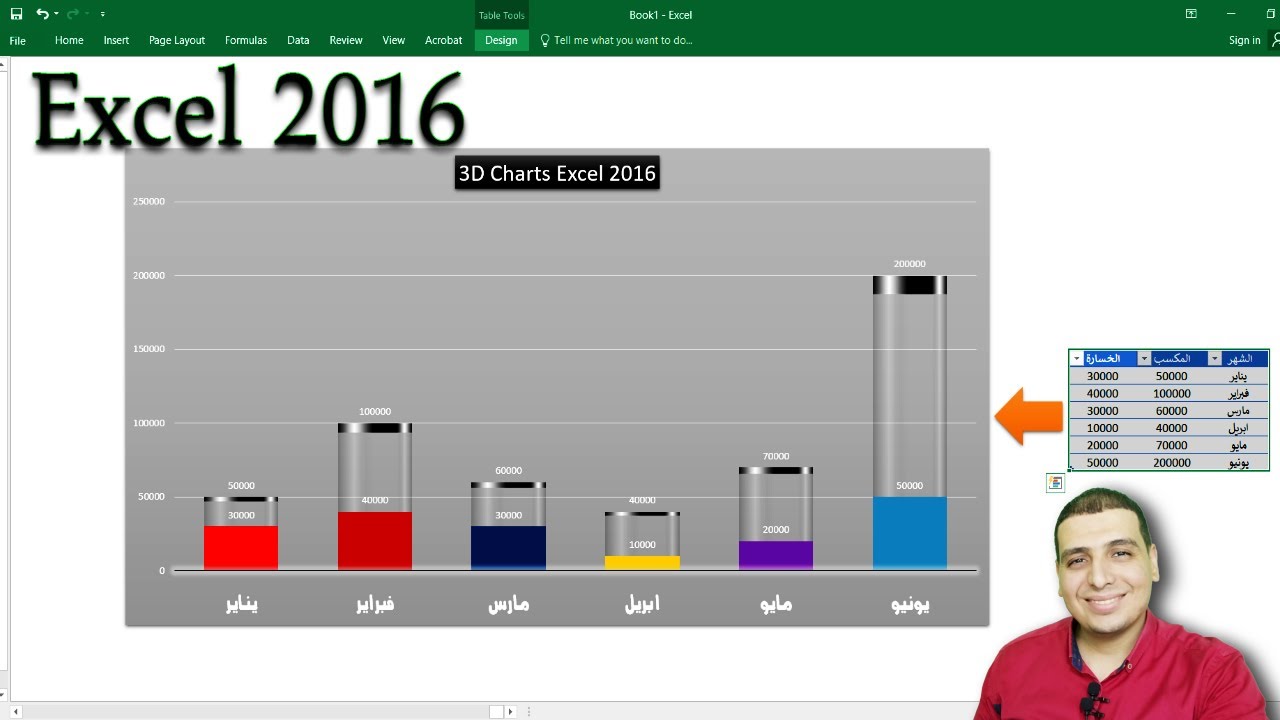Switch to the Page Layout tab
Image resolution: width=1280 pixels, height=720 pixels.
coord(177,40)
